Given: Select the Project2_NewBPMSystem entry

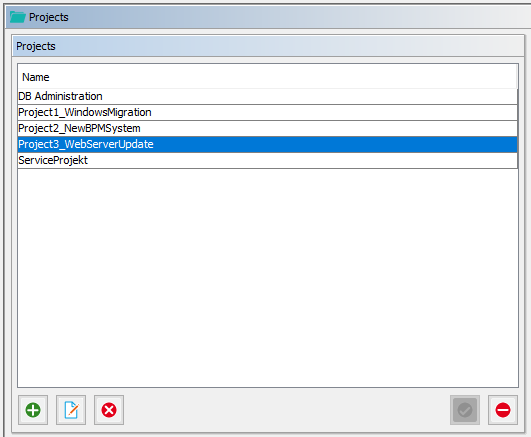Looking at the screenshot, I should coord(268,128).
